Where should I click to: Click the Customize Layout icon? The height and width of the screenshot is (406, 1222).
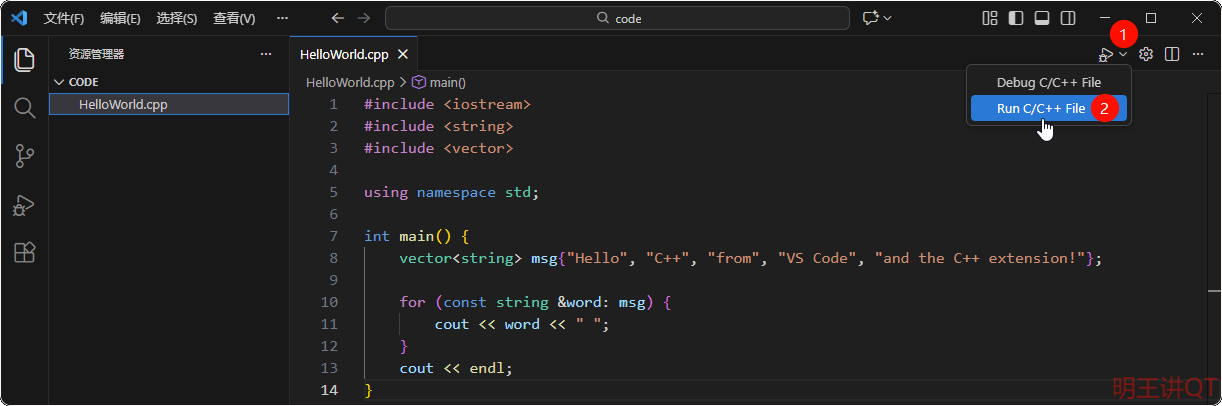coord(990,18)
